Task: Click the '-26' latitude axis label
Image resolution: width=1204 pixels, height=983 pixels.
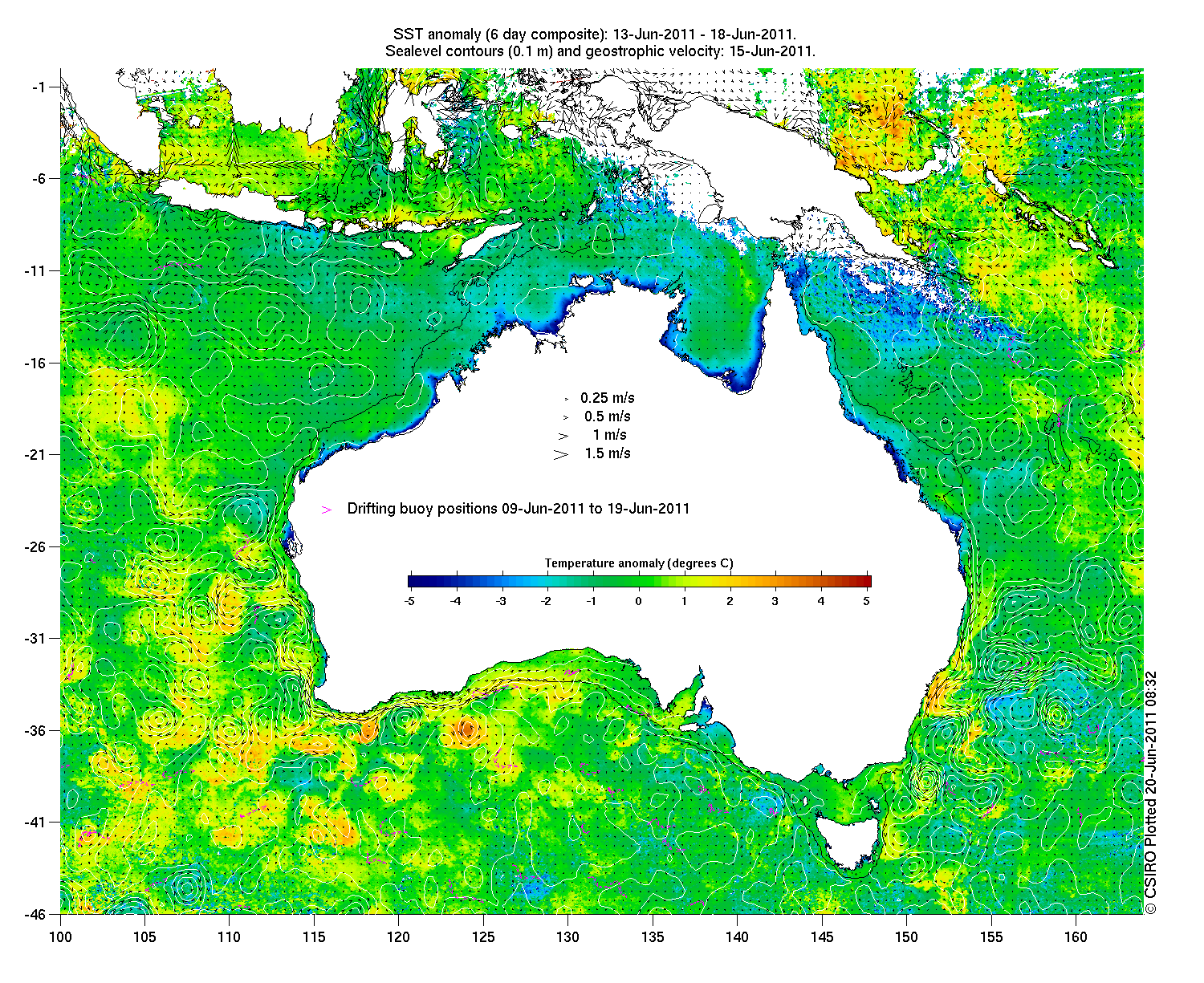Action: click(36, 546)
